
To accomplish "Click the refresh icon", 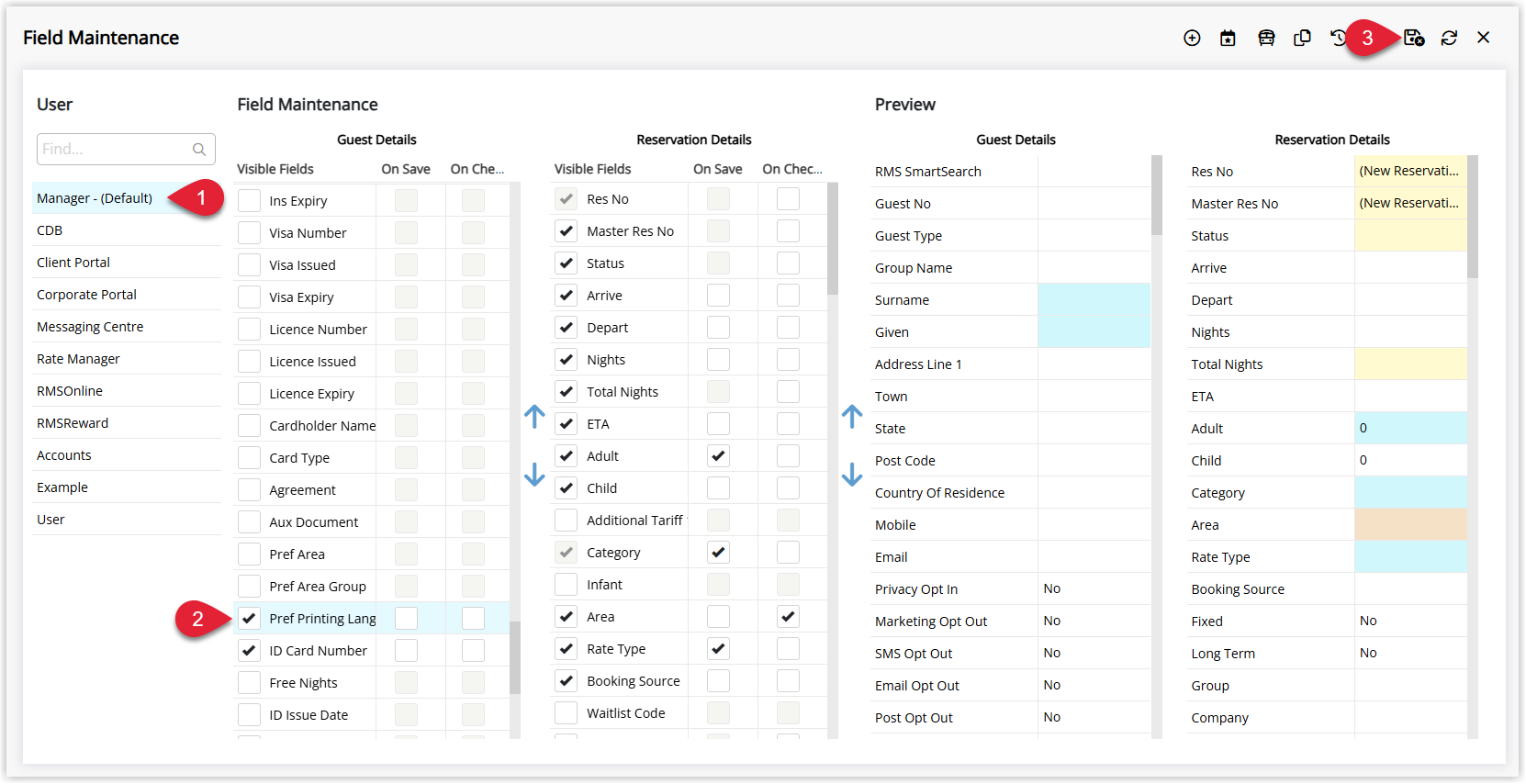I will [1449, 38].
